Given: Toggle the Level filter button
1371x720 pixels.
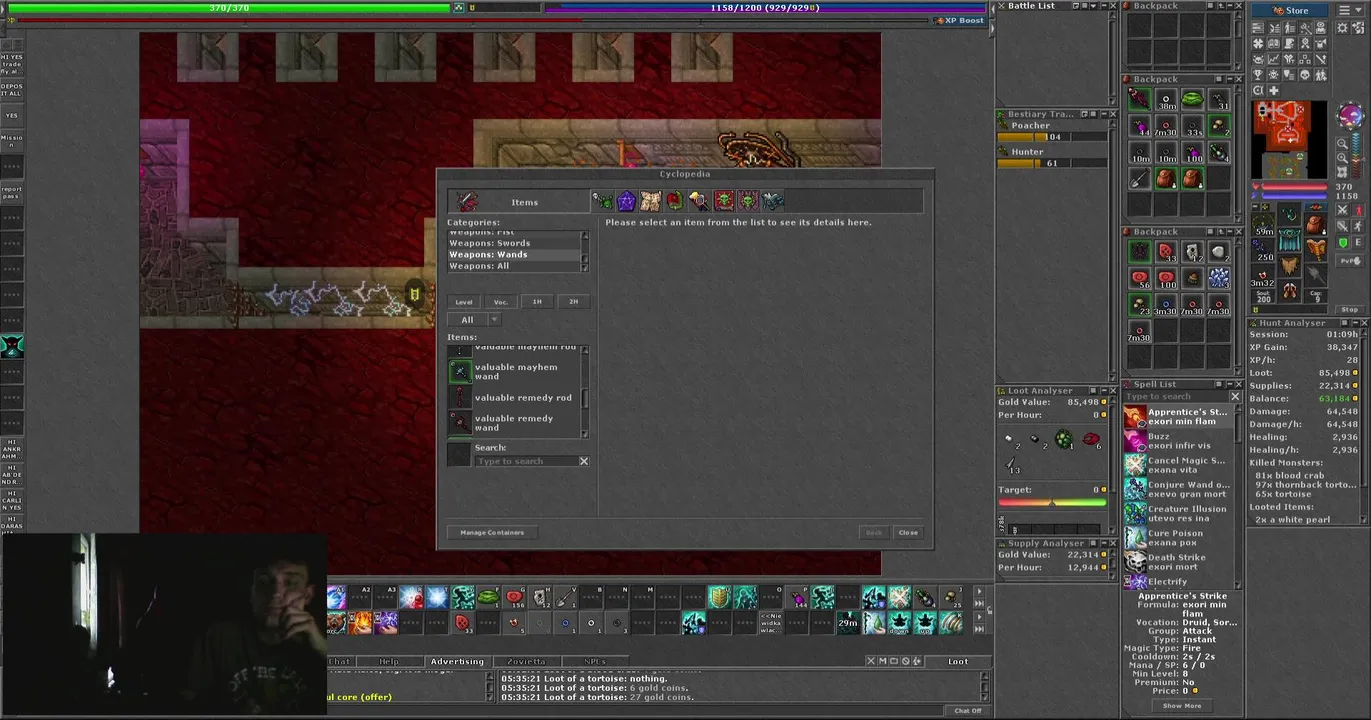Looking at the screenshot, I should coord(464,302).
